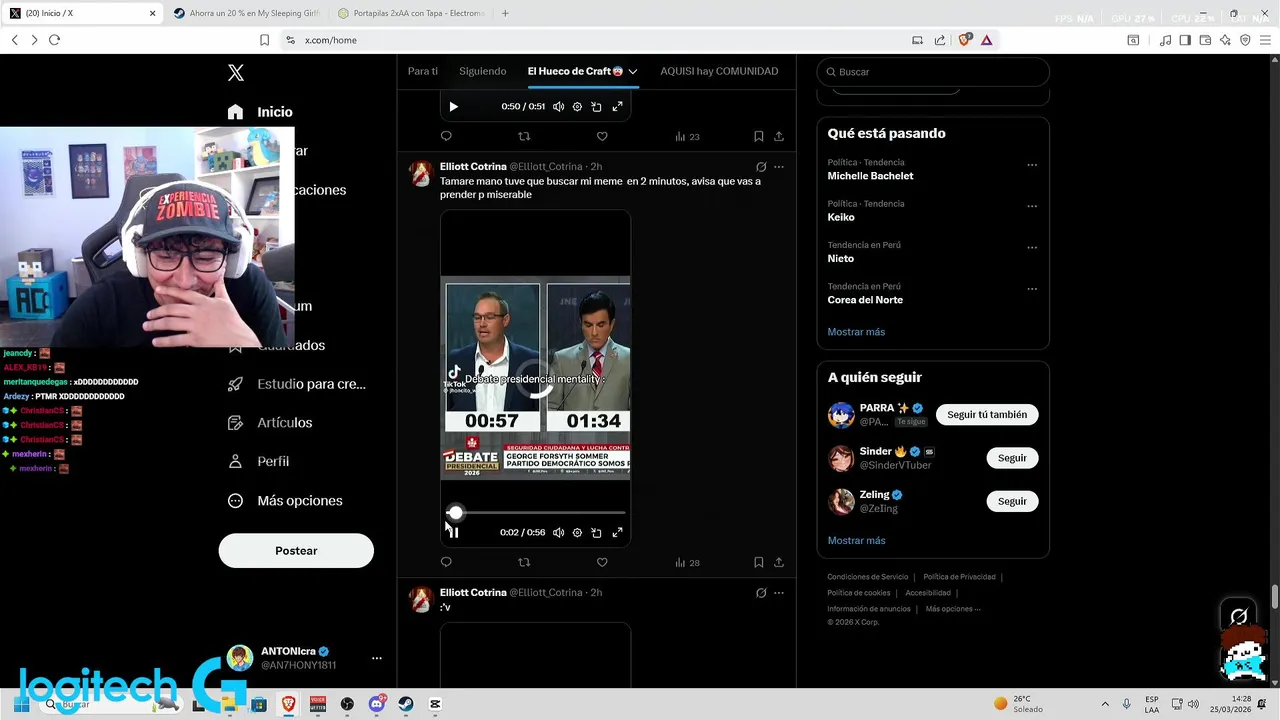The height and width of the screenshot is (720, 1280).
Task: Repost the post with 23 views
Action: [x=524, y=137]
